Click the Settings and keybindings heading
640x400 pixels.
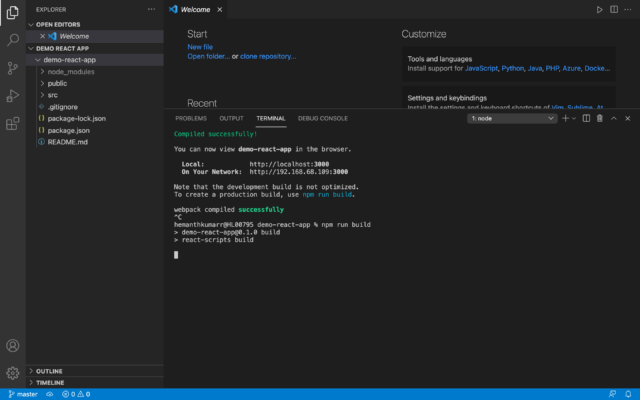pyautogui.click(x=447, y=98)
